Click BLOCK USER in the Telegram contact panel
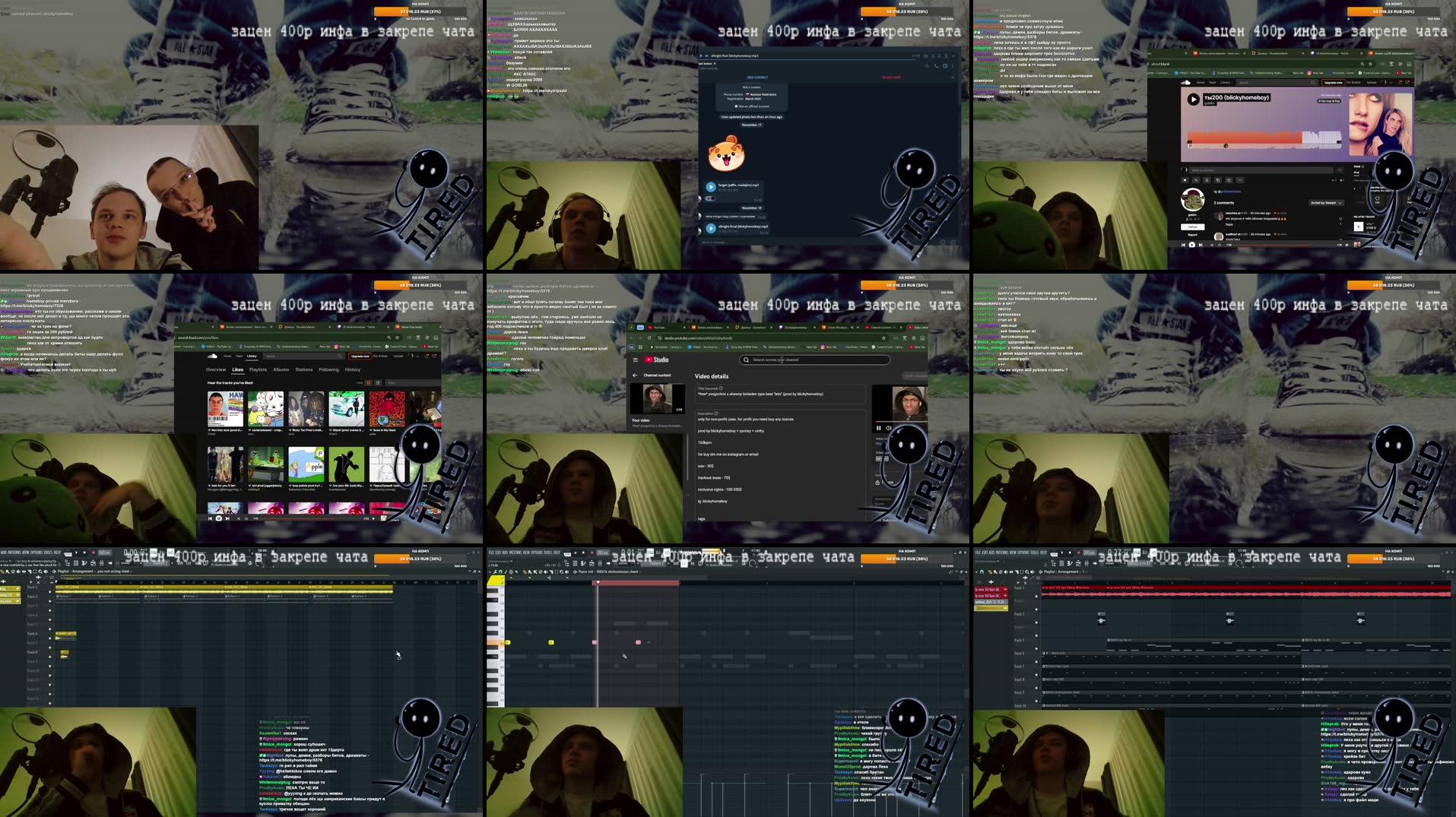 891,78
